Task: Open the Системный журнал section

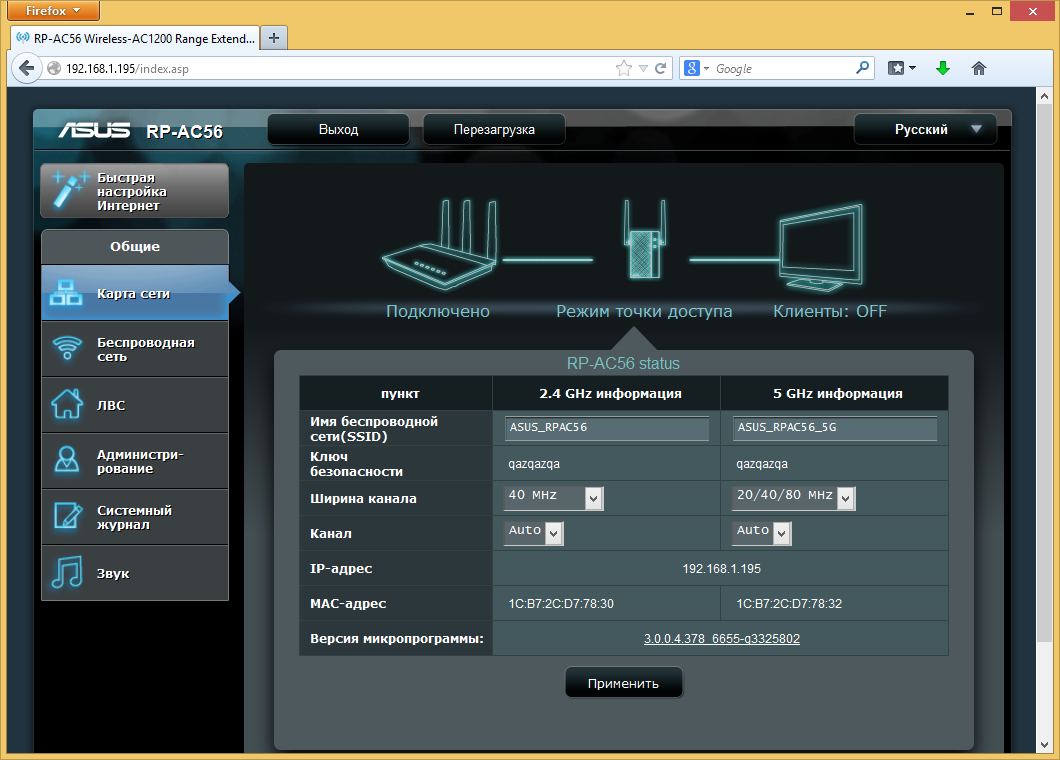Action: (x=135, y=517)
